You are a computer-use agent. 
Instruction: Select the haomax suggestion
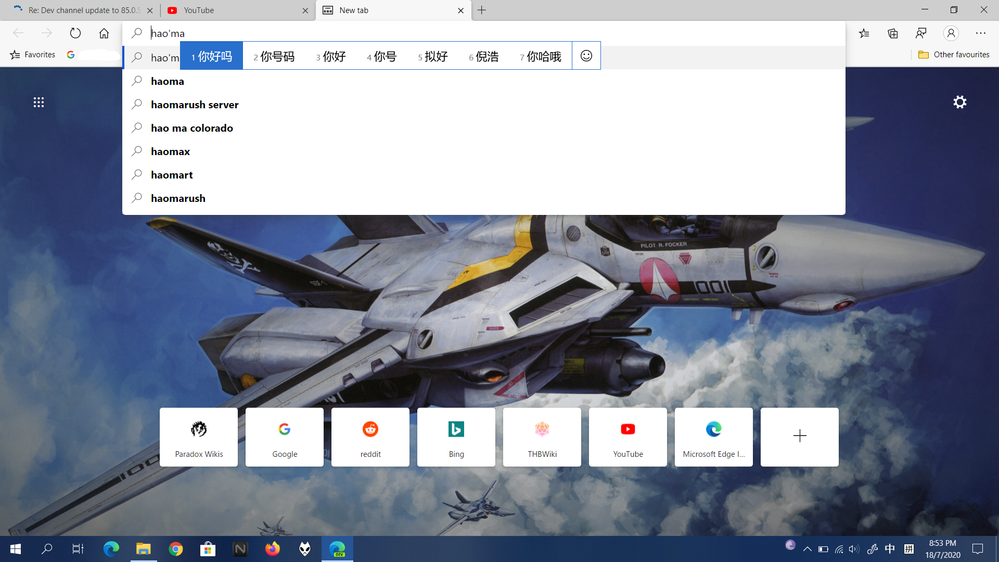tap(484, 151)
